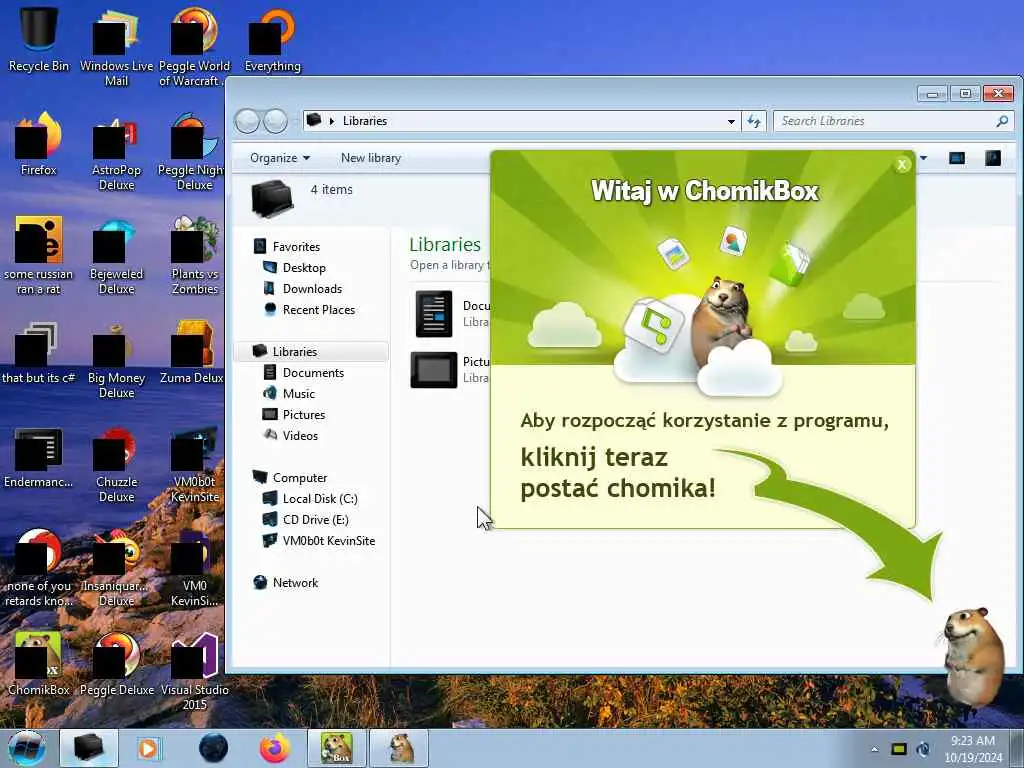Click the Explorer back arrow button
The image size is (1024, 768).
click(248, 121)
